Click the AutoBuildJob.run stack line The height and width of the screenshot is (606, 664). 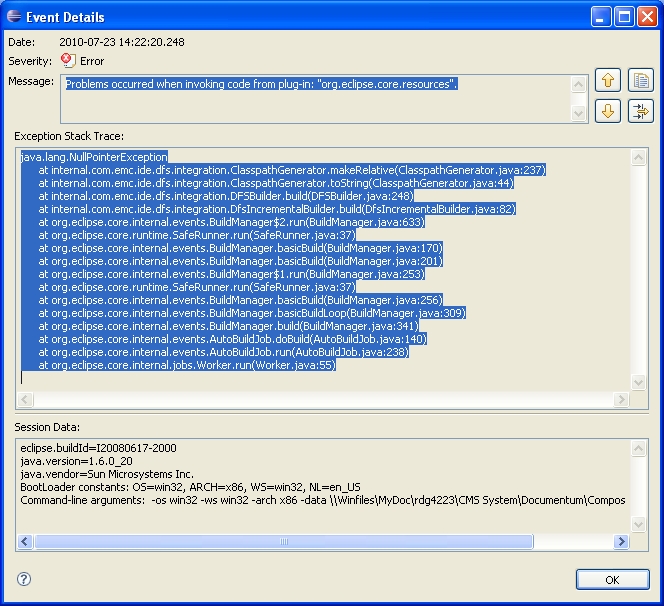(224, 352)
